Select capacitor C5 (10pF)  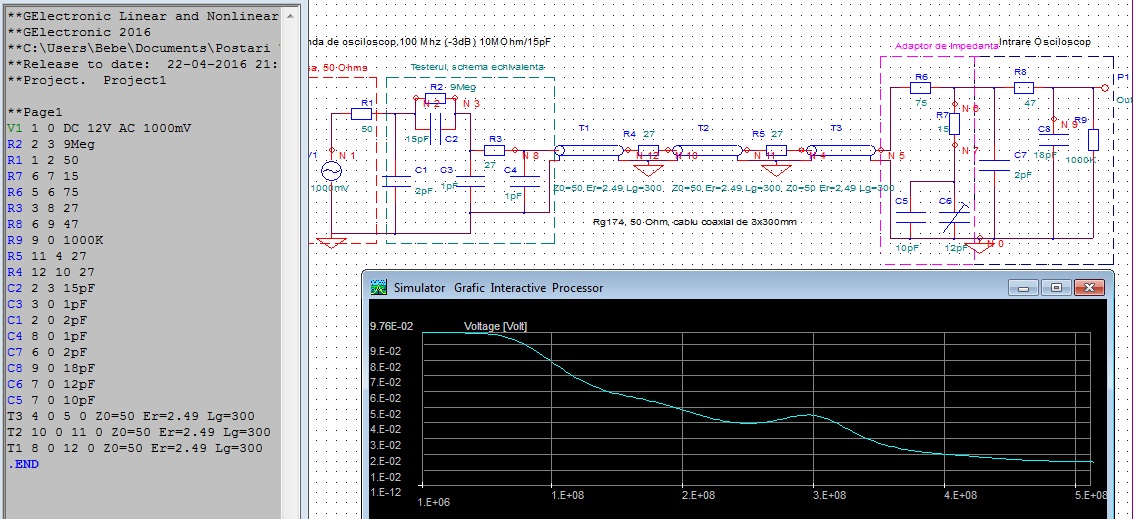(911, 217)
